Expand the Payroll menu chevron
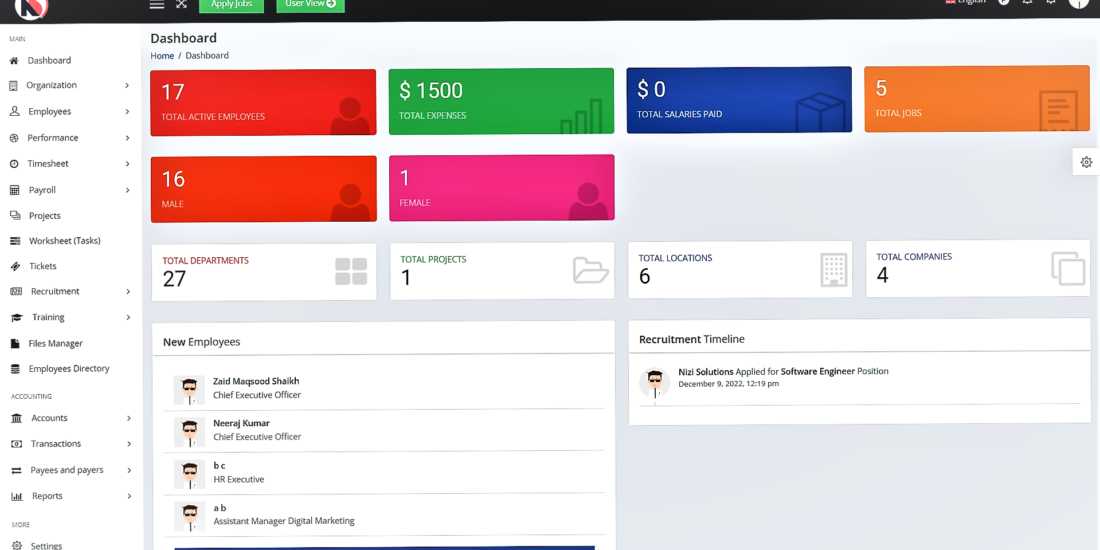 [x=128, y=190]
